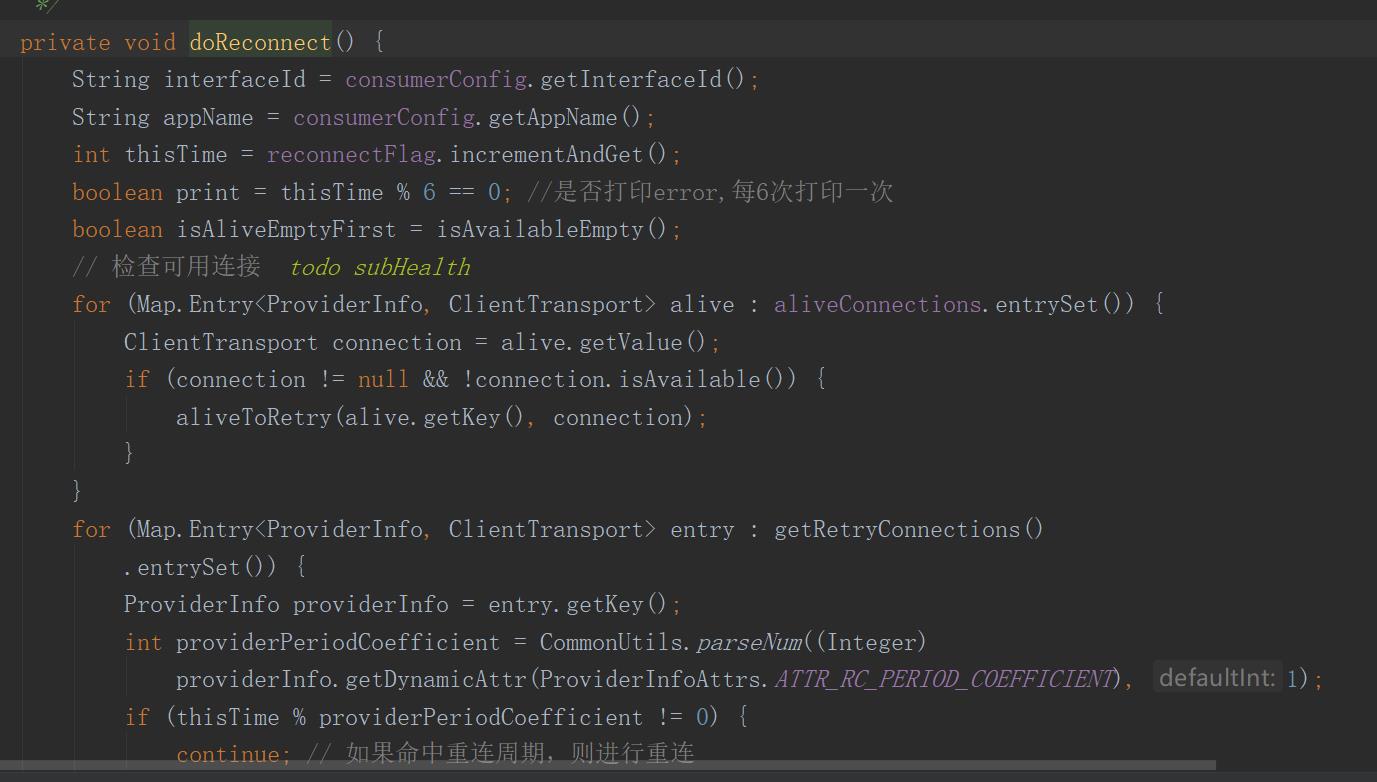Click the isAvailableEmpty method call
This screenshot has height=782, width=1377.
click(x=540, y=229)
